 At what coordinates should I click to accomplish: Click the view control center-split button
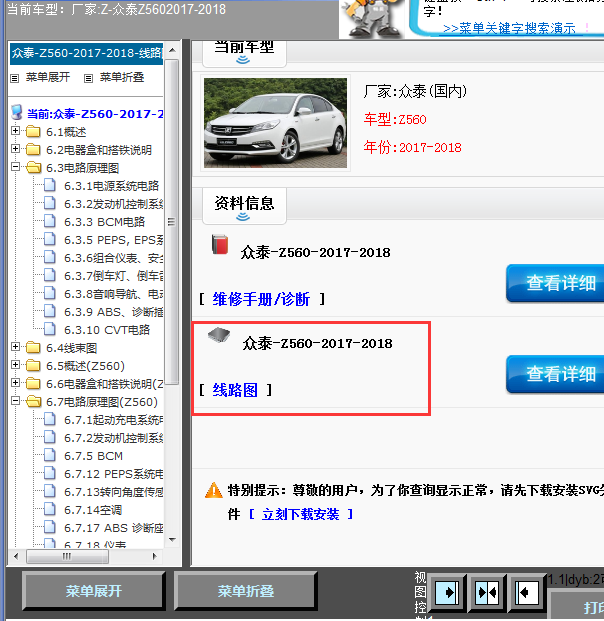[487, 592]
